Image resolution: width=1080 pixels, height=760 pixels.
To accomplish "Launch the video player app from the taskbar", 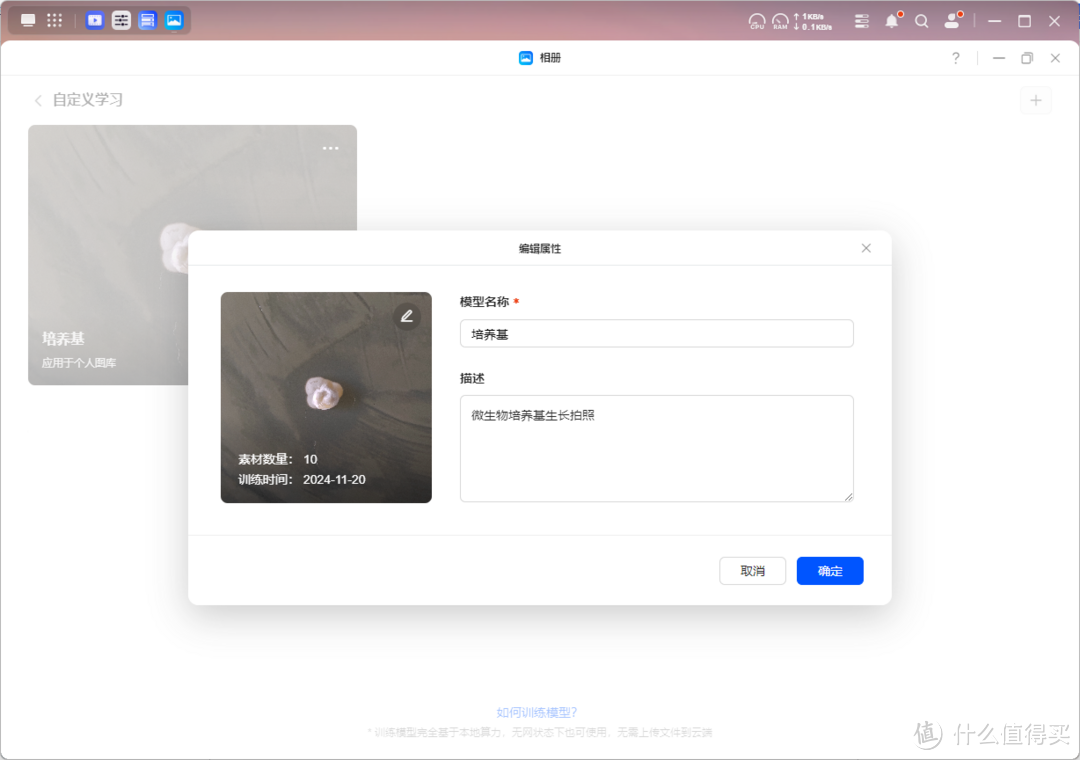I will click(94, 20).
